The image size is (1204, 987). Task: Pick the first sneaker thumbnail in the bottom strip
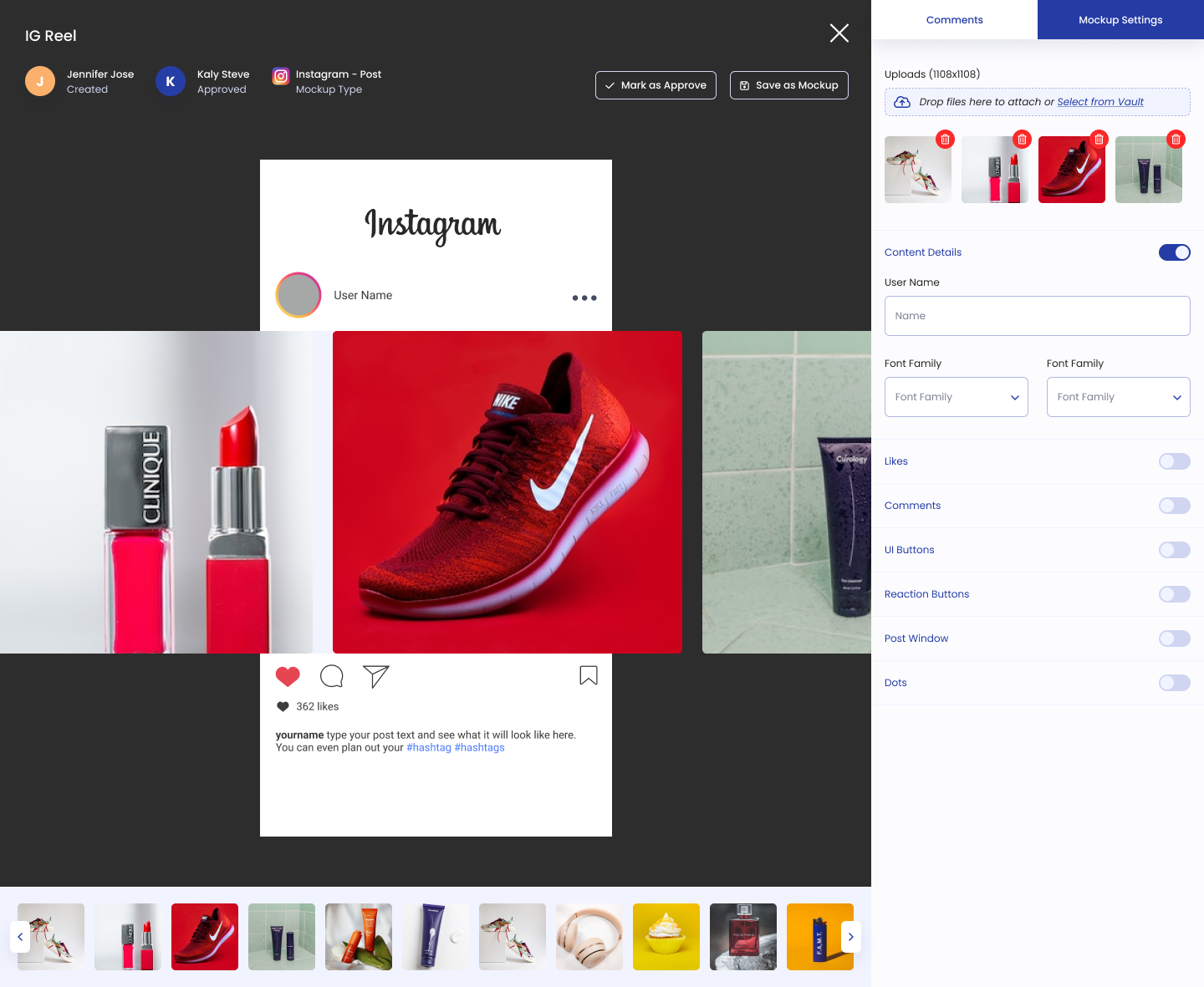(51, 937)
